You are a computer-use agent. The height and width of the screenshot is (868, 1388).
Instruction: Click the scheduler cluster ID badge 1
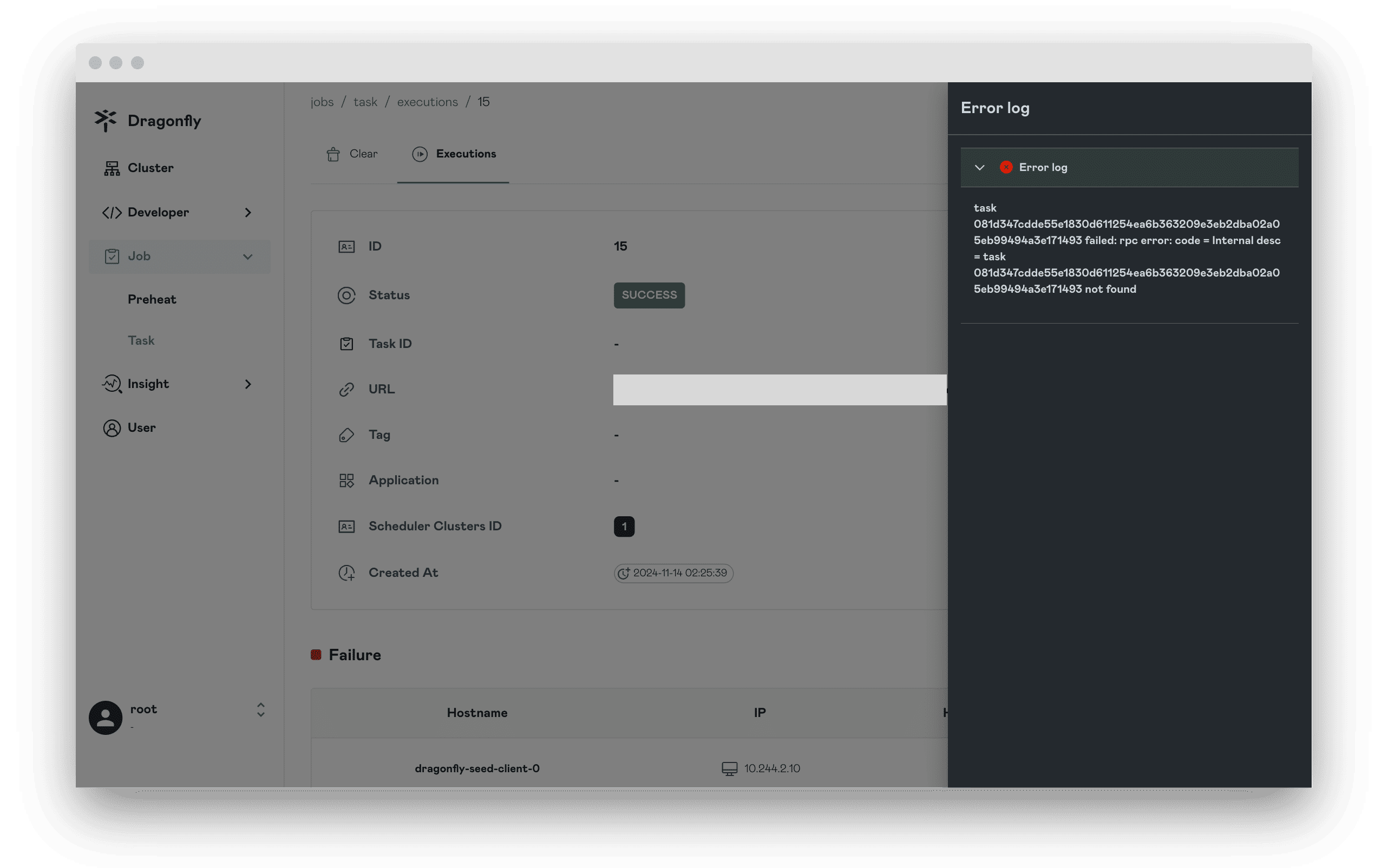click(x=624, y=527)
